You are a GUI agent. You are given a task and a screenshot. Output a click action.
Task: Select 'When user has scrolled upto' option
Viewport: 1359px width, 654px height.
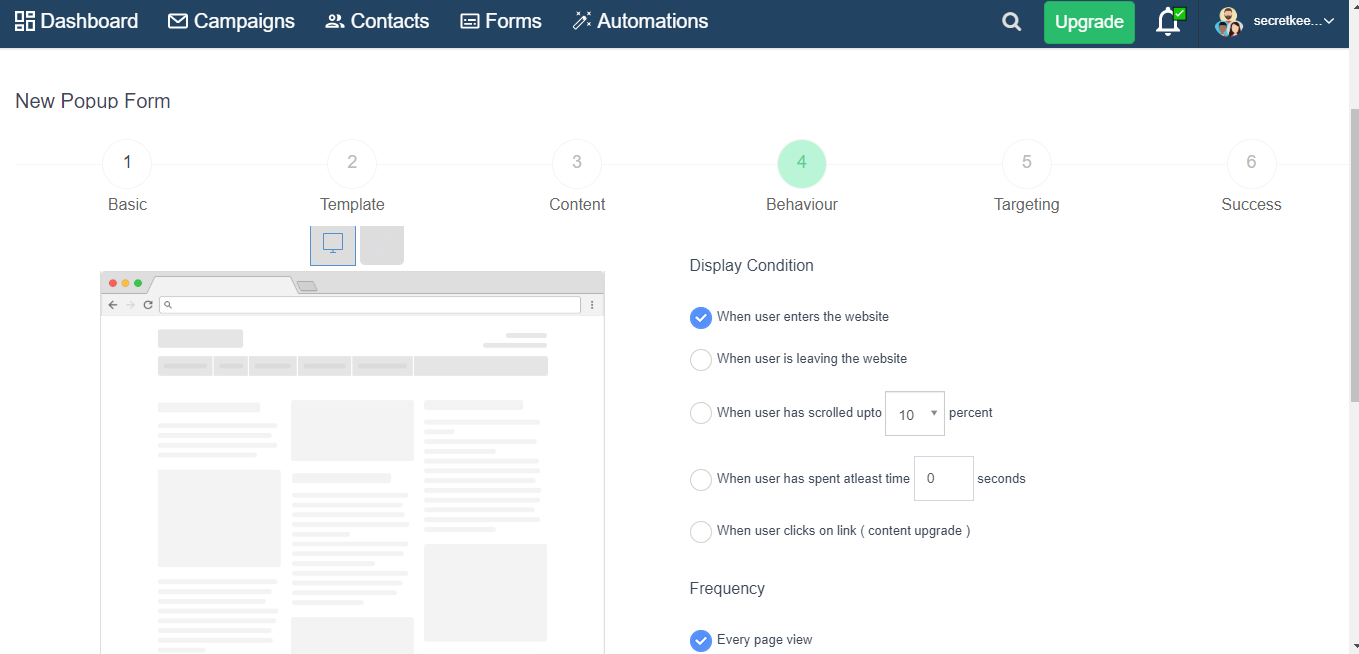point(701,413)
